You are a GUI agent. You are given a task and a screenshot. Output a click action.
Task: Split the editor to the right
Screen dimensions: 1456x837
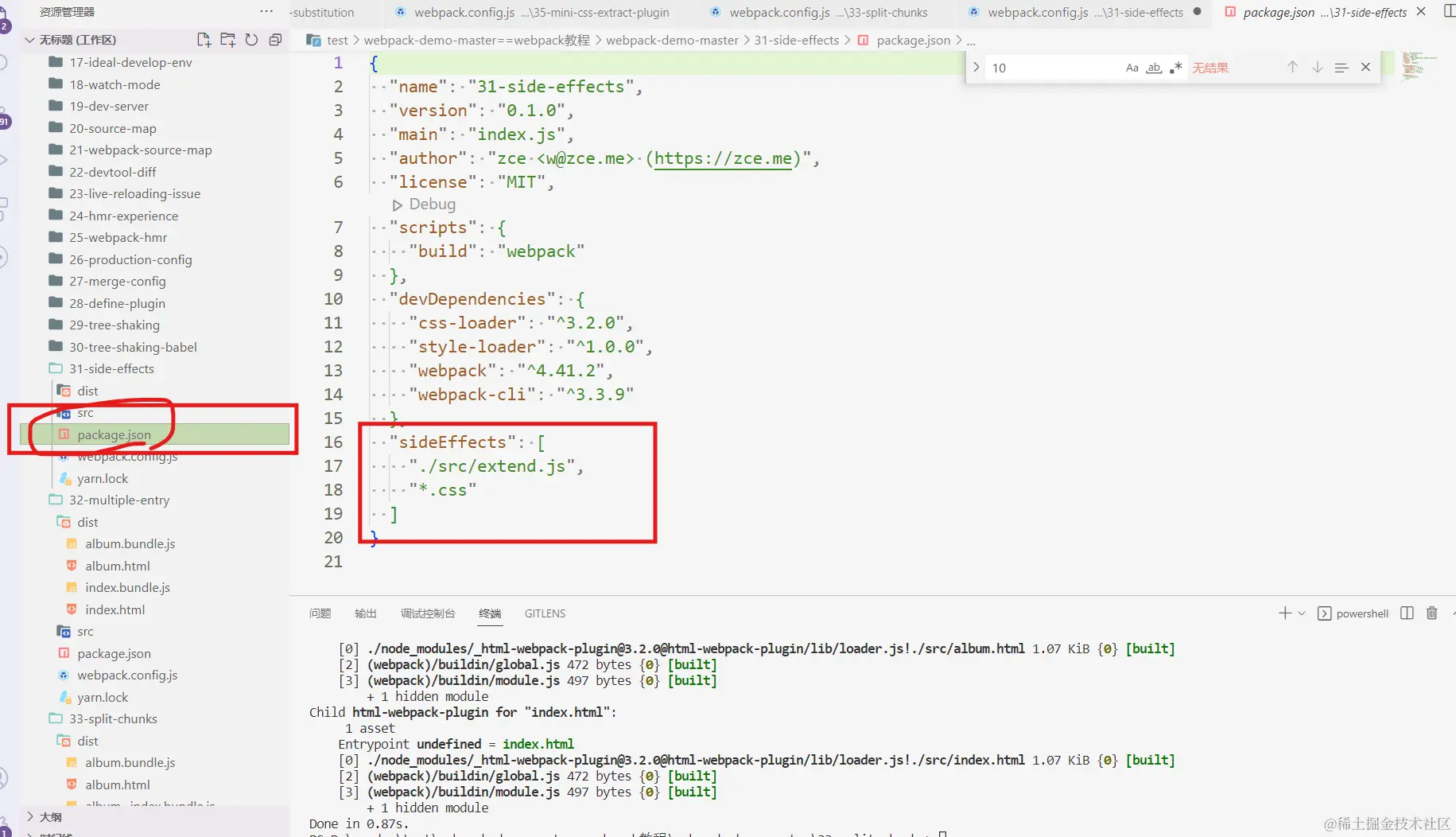point(1449,12)
